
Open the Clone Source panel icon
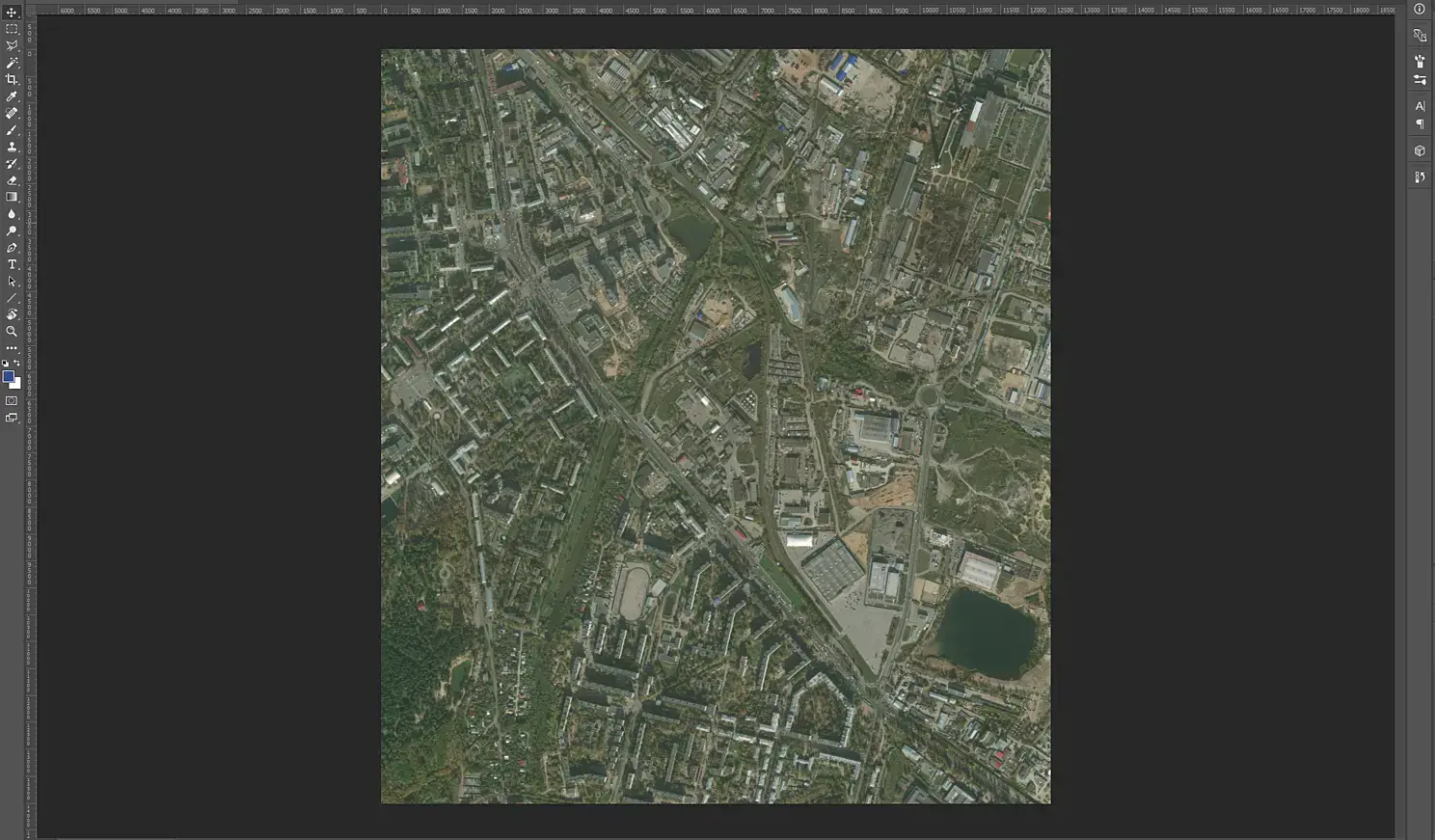pos(1420,36)
